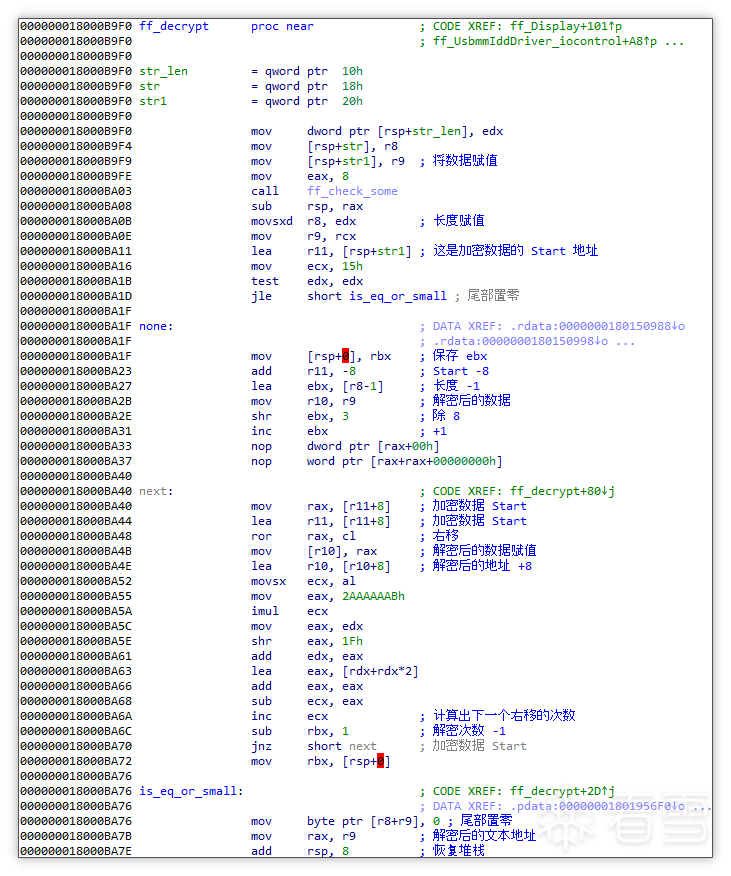Select the comment 恢复堆栈

point(459,851)
